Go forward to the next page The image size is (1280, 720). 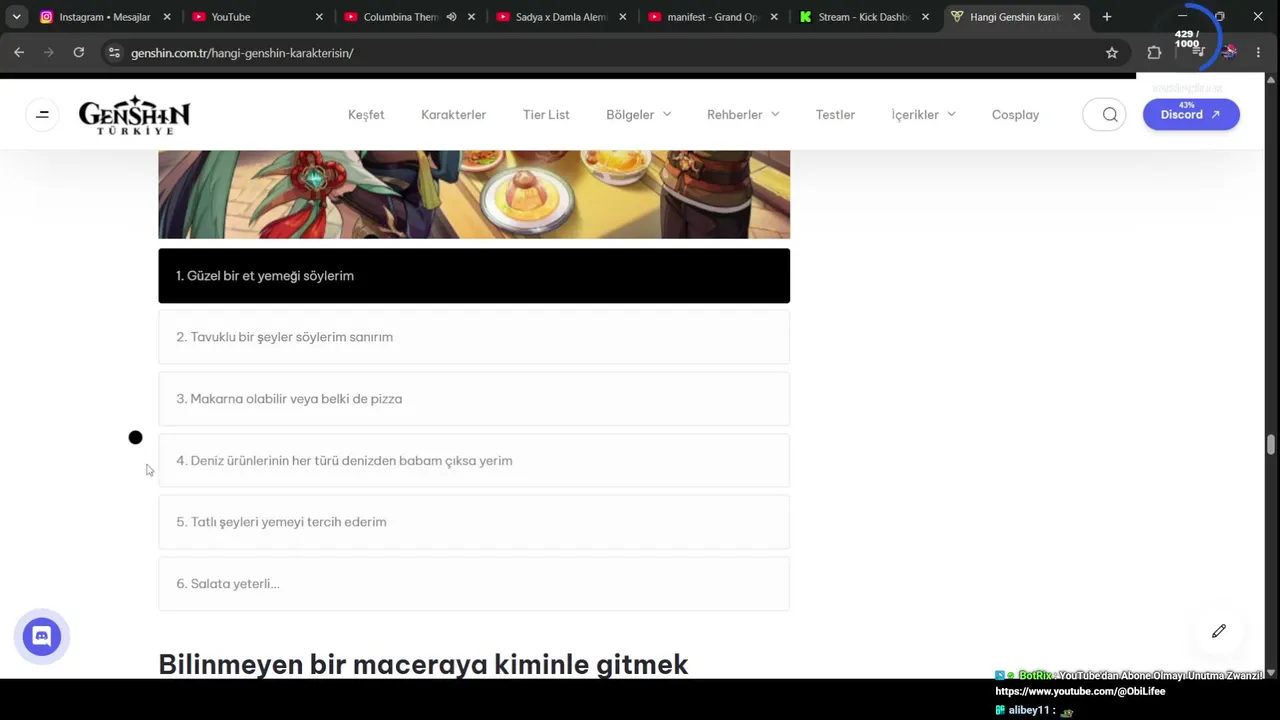coord(48,53)
